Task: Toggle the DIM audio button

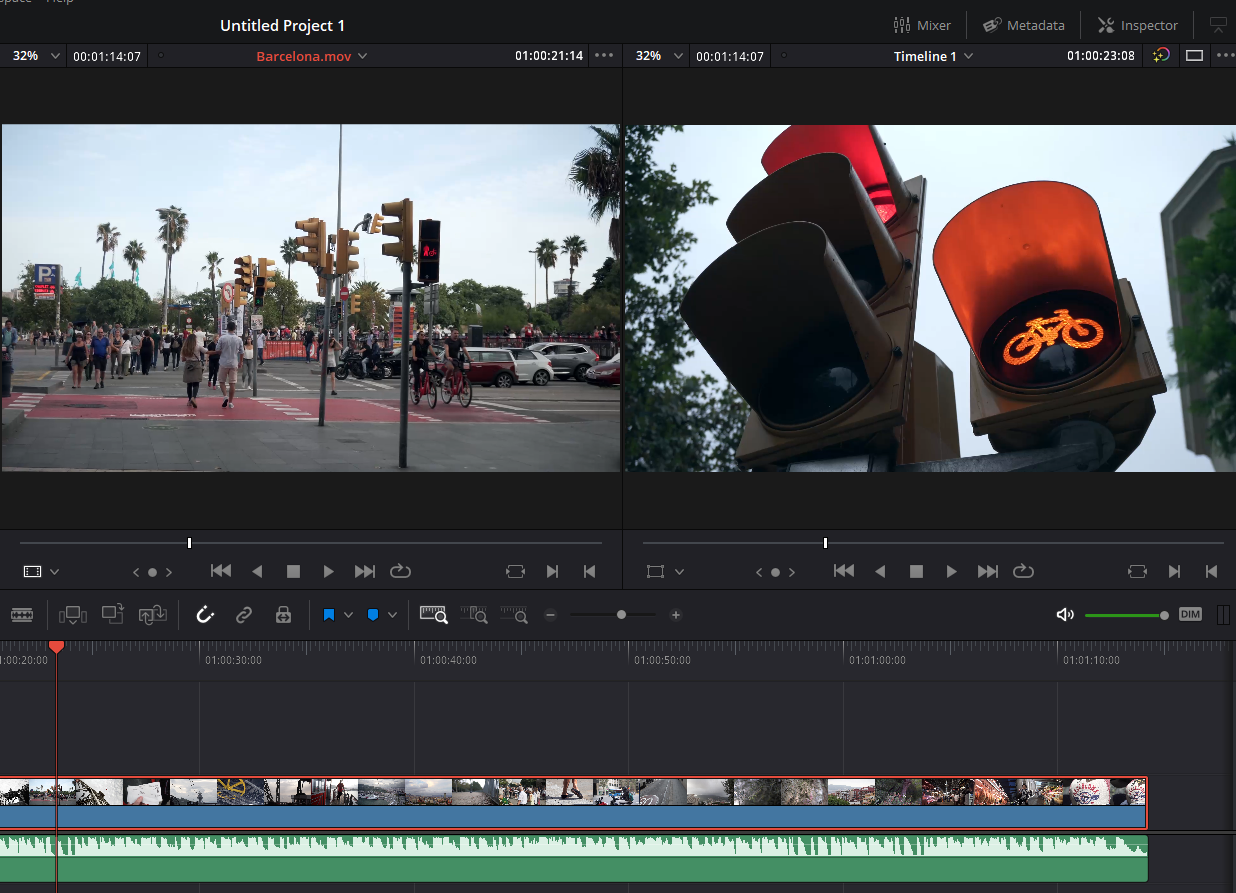Action: click(x=1190, y=614)
